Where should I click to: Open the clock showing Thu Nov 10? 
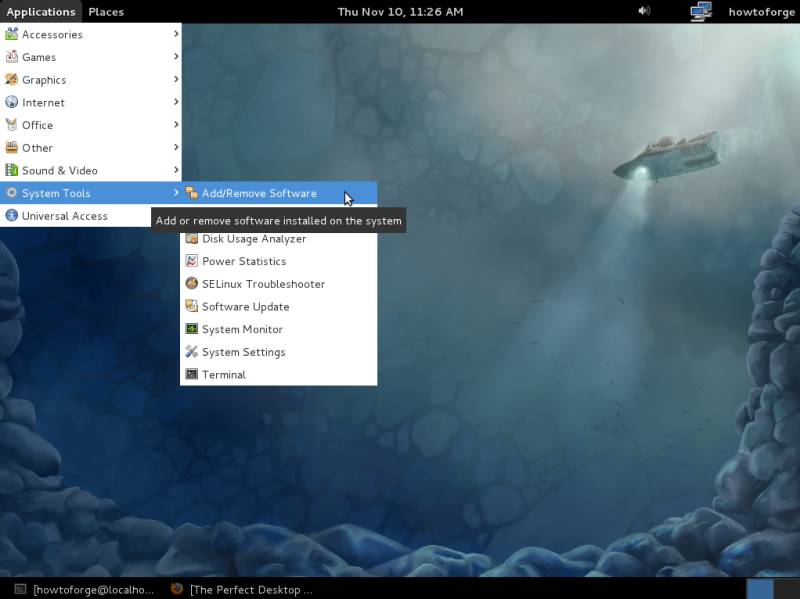click(x=401, y=12)
